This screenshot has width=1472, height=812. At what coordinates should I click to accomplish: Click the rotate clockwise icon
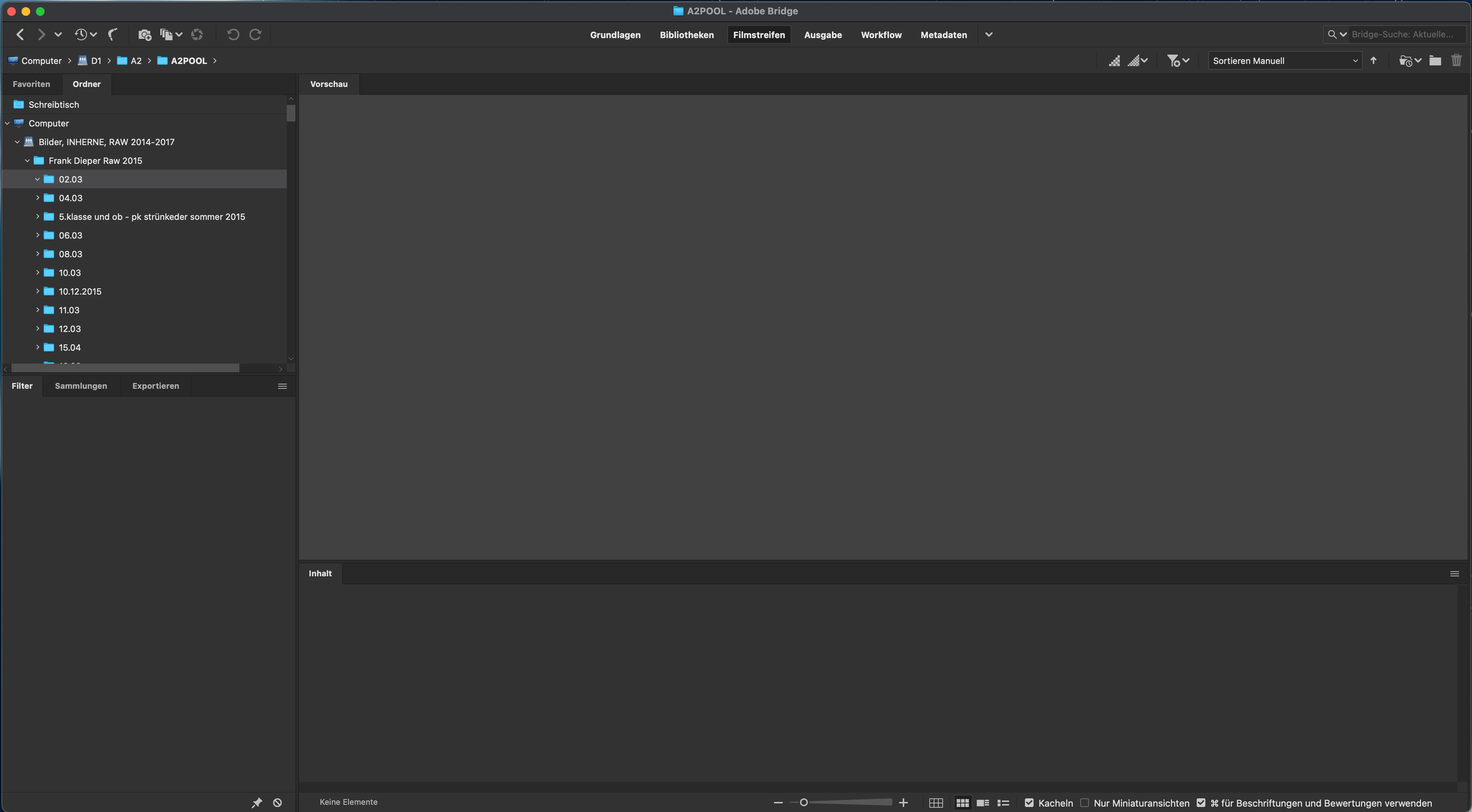(256, 34)
